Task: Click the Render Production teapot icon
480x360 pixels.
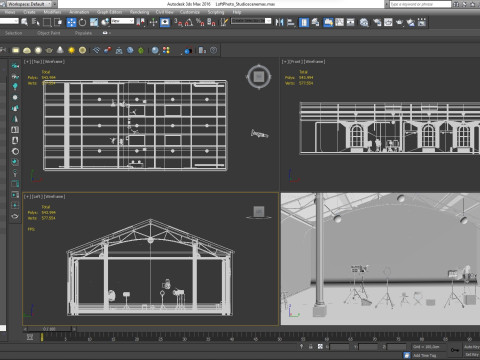Action: [x=399, y=22]
